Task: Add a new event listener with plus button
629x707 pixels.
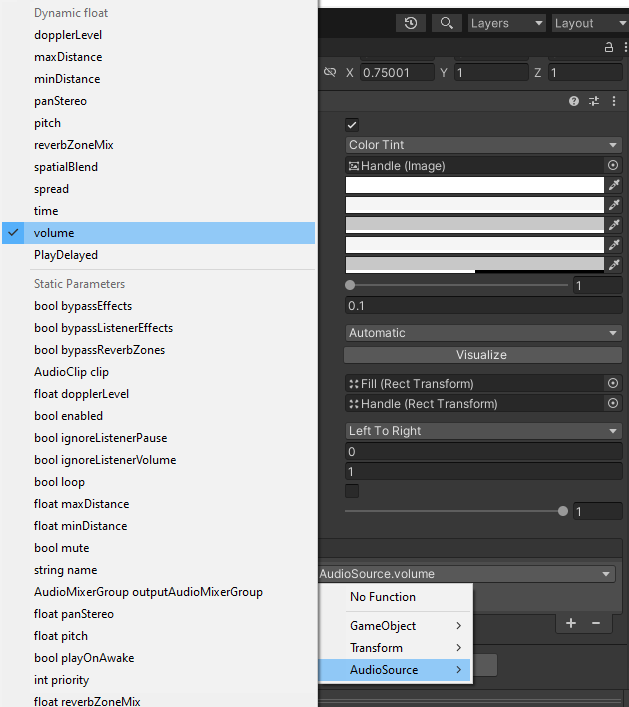Action: 571,623
